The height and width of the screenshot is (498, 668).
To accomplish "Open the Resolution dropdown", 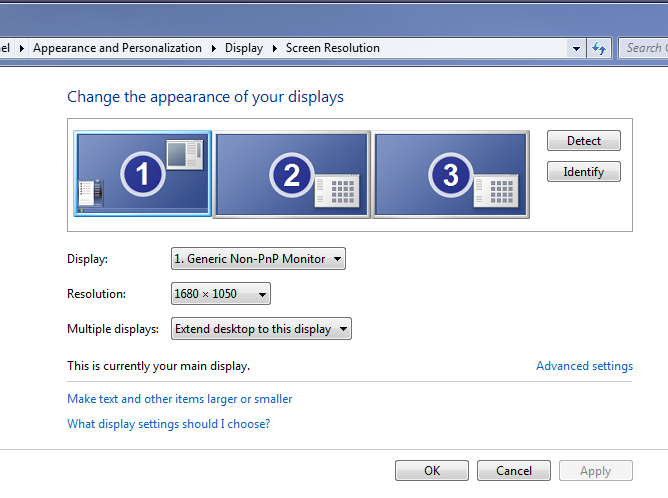I will point(221,294).
